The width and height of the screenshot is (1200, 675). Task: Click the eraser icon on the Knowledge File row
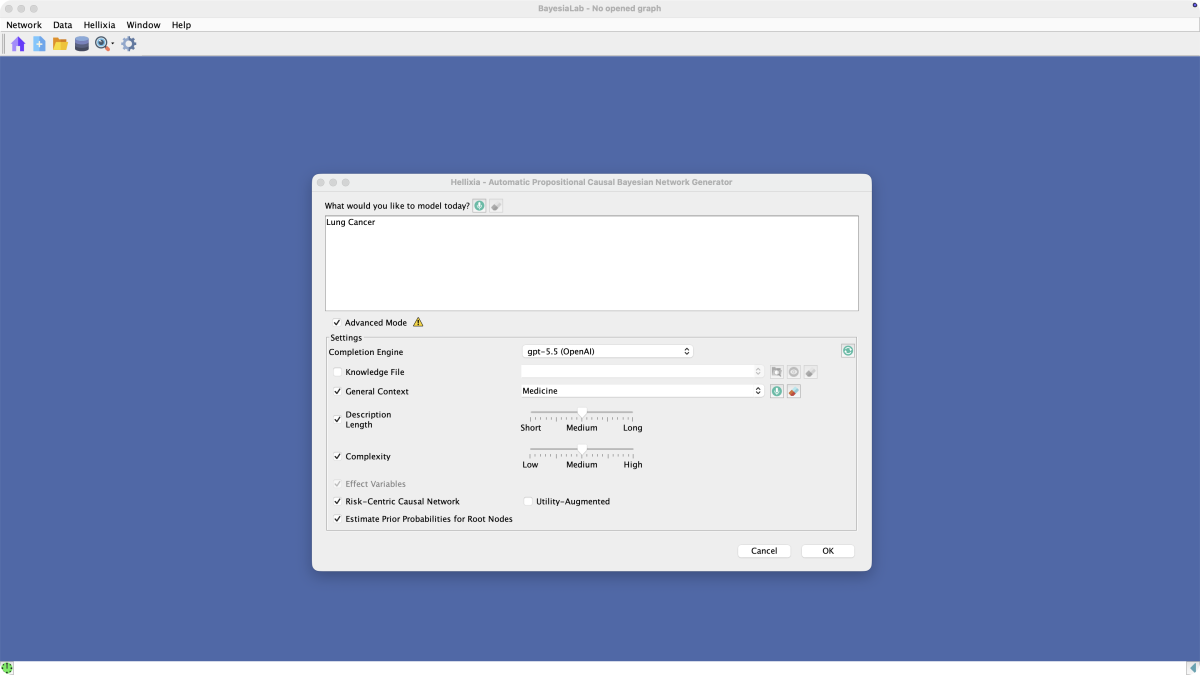click(x=811, y=371)
